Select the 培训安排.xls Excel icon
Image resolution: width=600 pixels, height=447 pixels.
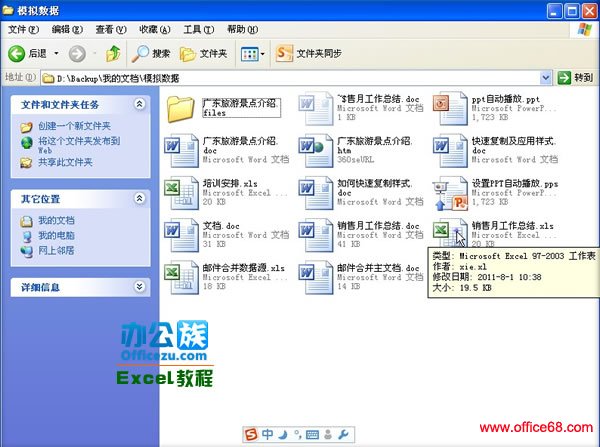181,193
